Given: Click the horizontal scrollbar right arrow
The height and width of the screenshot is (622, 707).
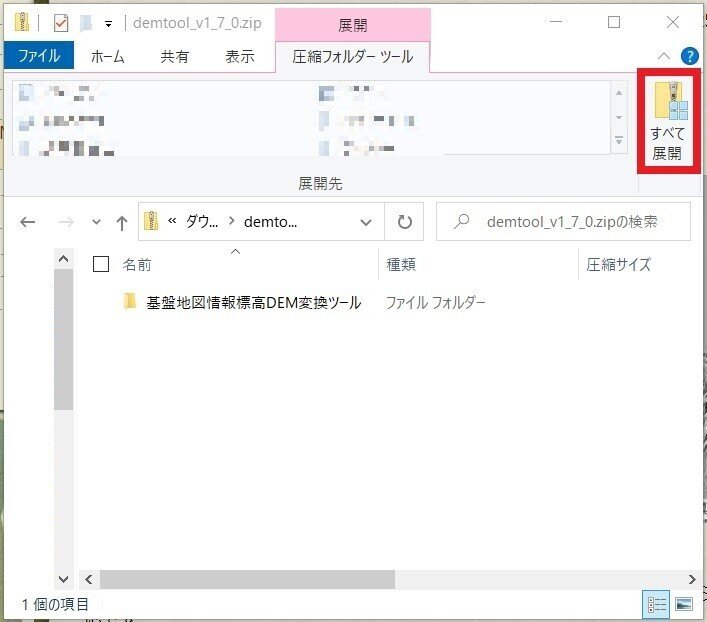Looking at the screenshot, I should (x=692, y=580).
